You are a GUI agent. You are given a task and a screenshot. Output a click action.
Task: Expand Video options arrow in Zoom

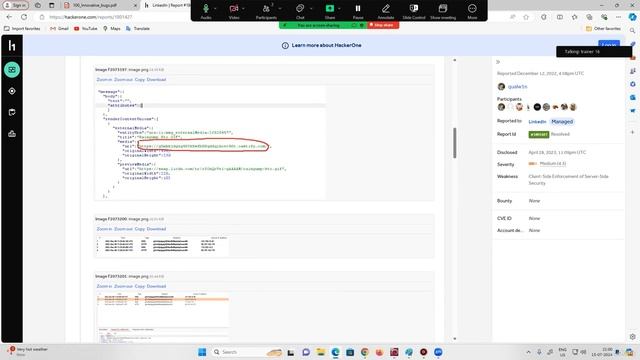tap(243, 9)
